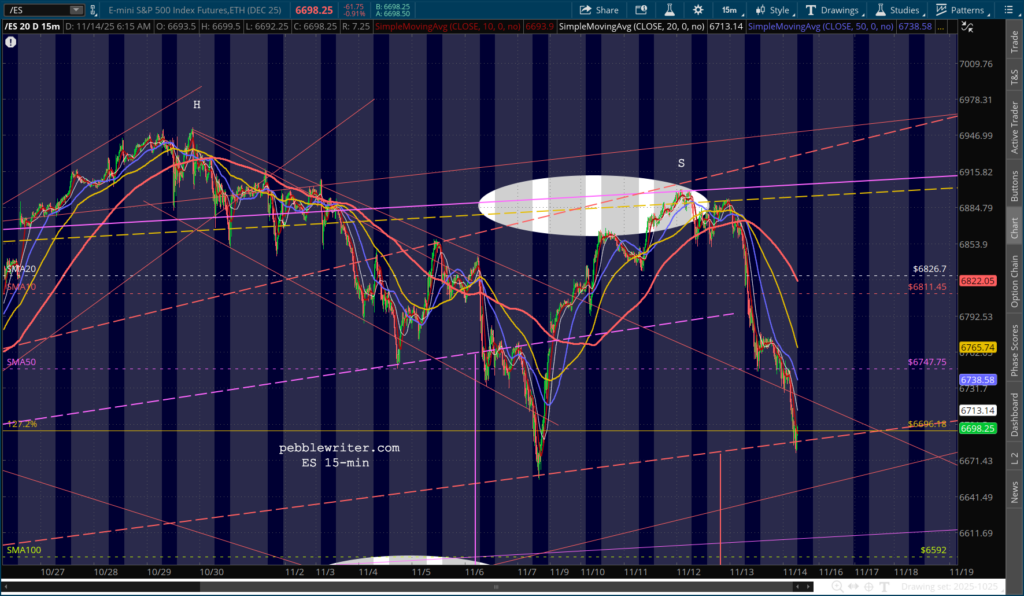Image resolution: width=1024 pixels, height=596 pixels.
Task: Click the symbol link clipboard icon
Action: pos(93,10)
